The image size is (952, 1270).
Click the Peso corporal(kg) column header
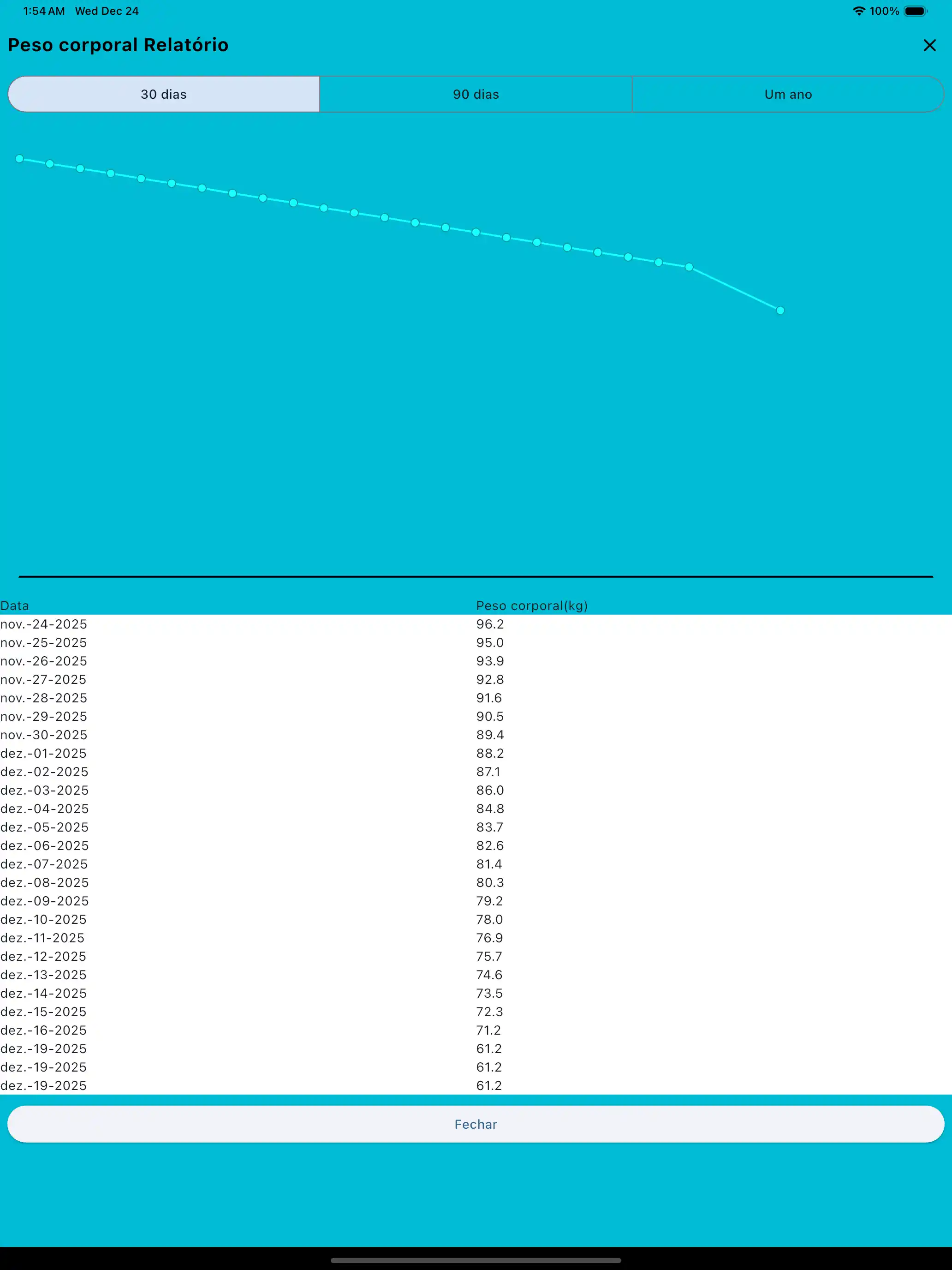point(531,606)
